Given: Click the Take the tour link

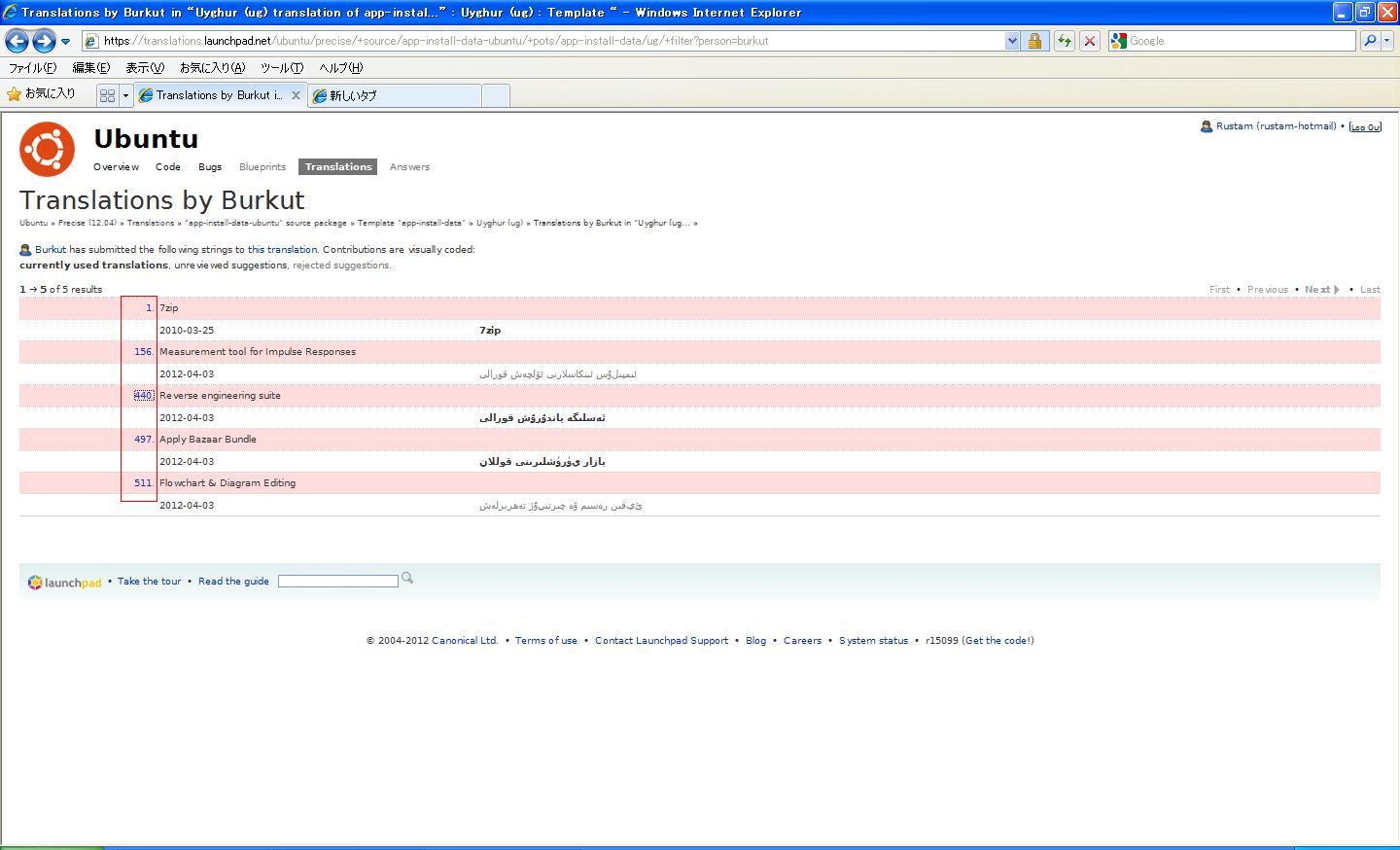Looking at the screenshot, I should pyautogui.click(x=150, y=582).
